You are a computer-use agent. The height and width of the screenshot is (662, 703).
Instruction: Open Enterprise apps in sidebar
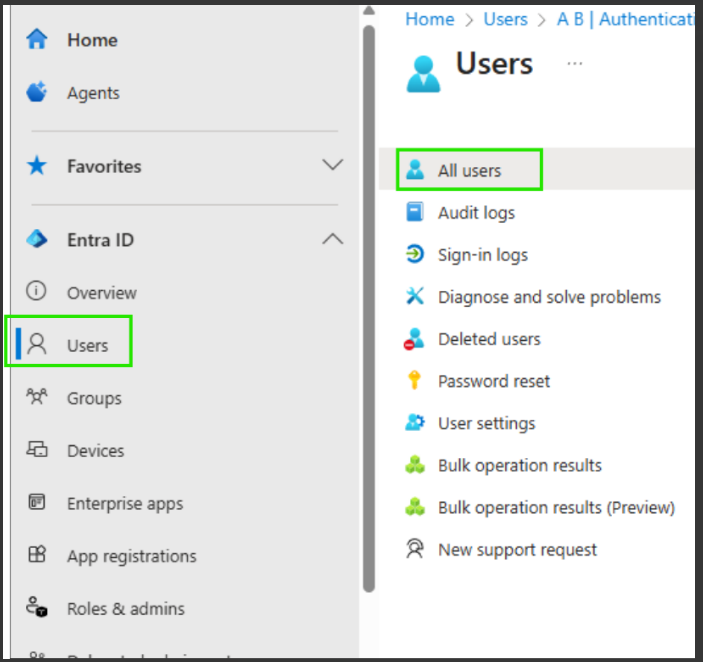point(125,503)
